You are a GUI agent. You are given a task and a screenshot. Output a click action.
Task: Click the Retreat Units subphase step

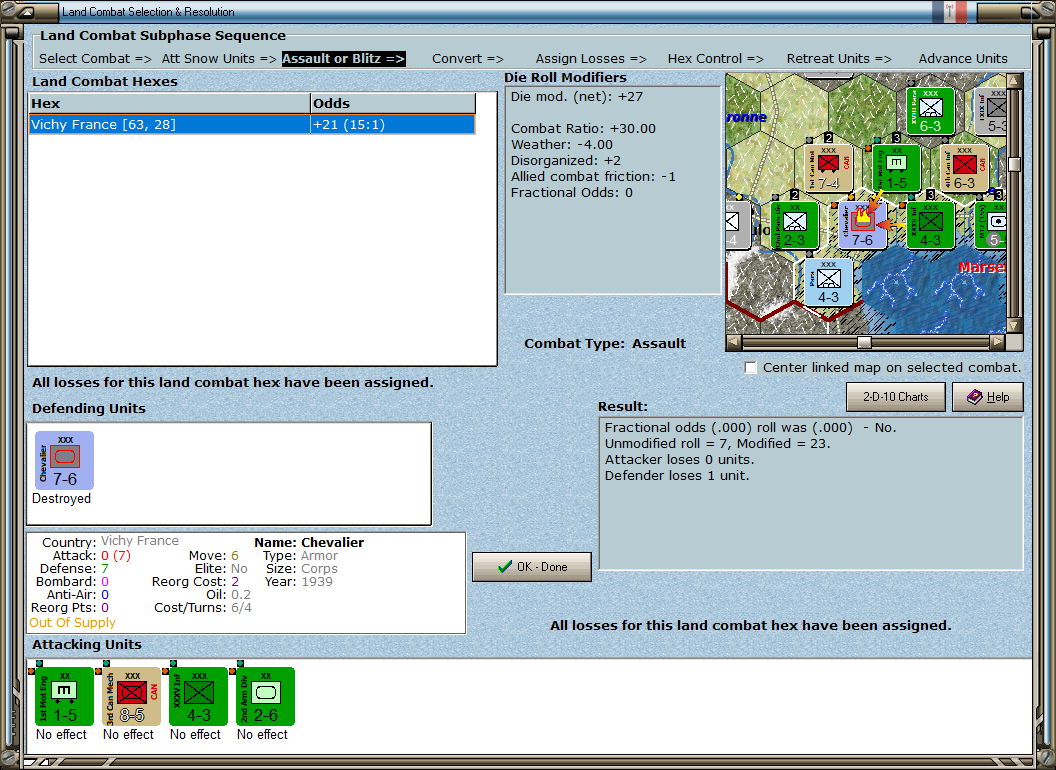tap(839, 59)
